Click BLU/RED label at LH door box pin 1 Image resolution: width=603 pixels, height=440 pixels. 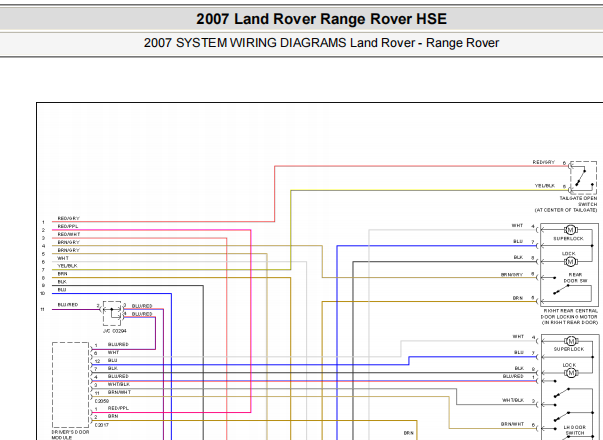(513, 376)
